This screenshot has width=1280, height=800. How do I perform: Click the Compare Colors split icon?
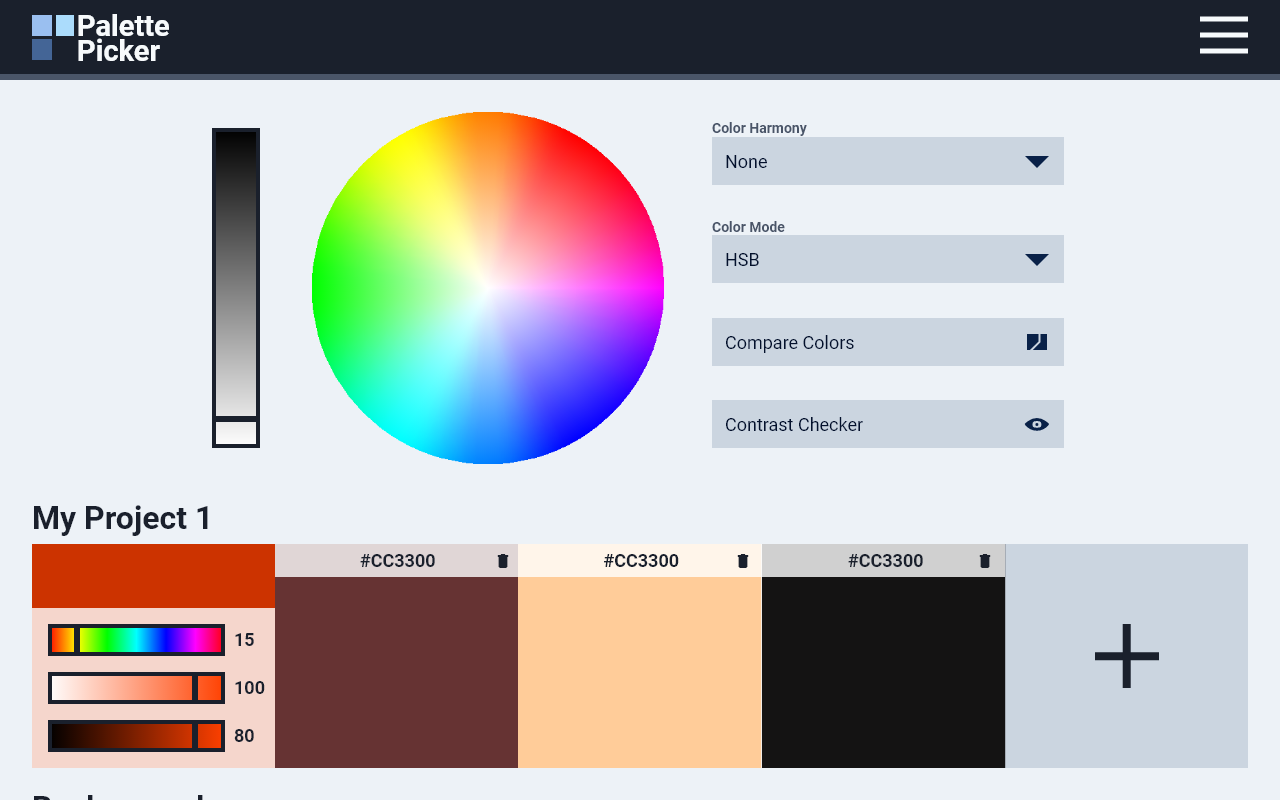click(x=1037, y=342)
